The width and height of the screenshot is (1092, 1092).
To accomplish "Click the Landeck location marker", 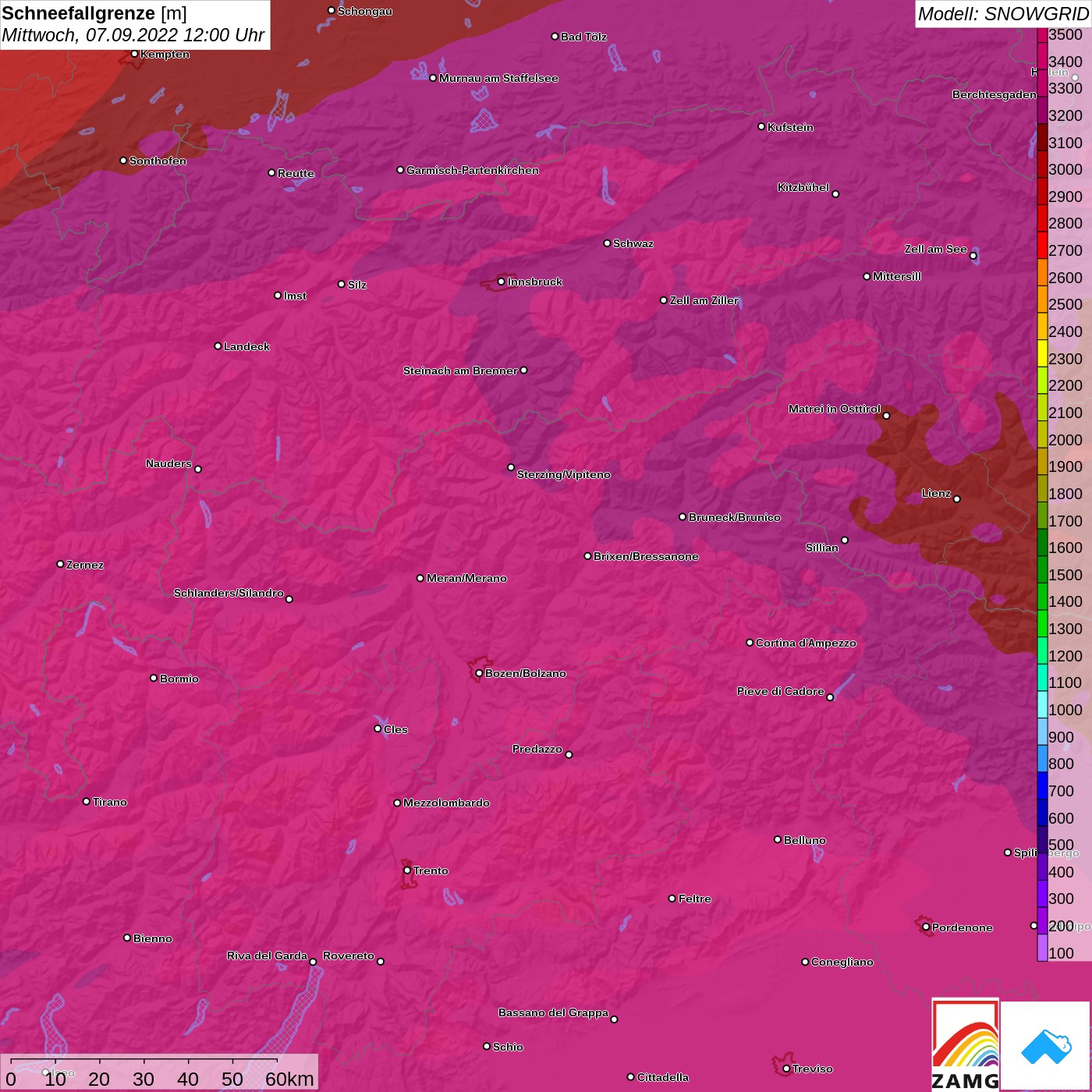I will (x=218, y=346).
